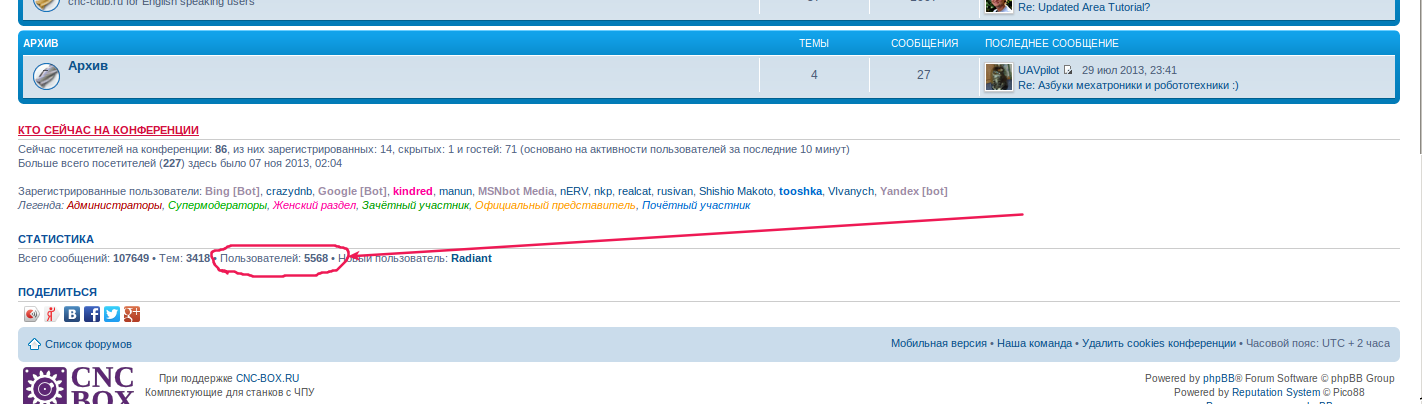The width and height of the screenshot is (1422, 404).
Task: Click the ПОДЕЛИТЬСЯ heading
Action: (x=58, y=292)
